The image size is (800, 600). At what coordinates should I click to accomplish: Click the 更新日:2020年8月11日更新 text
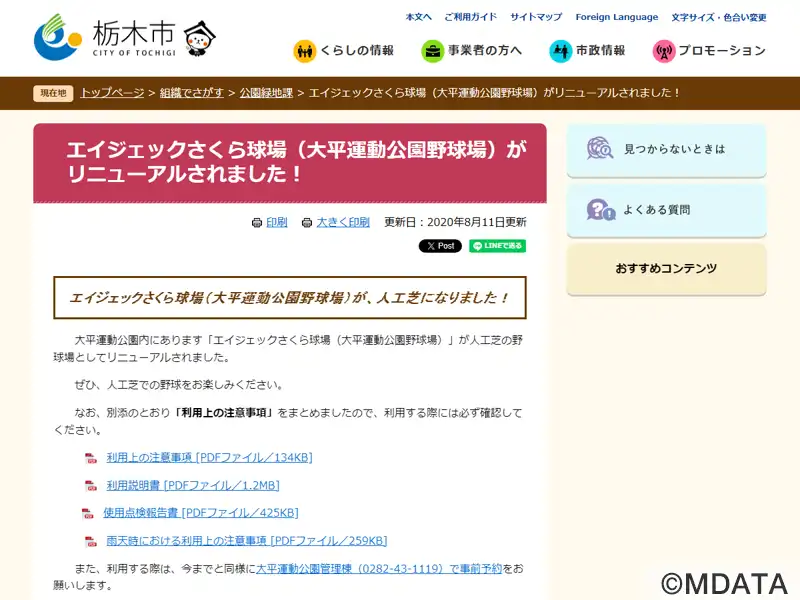pos(455,222)
